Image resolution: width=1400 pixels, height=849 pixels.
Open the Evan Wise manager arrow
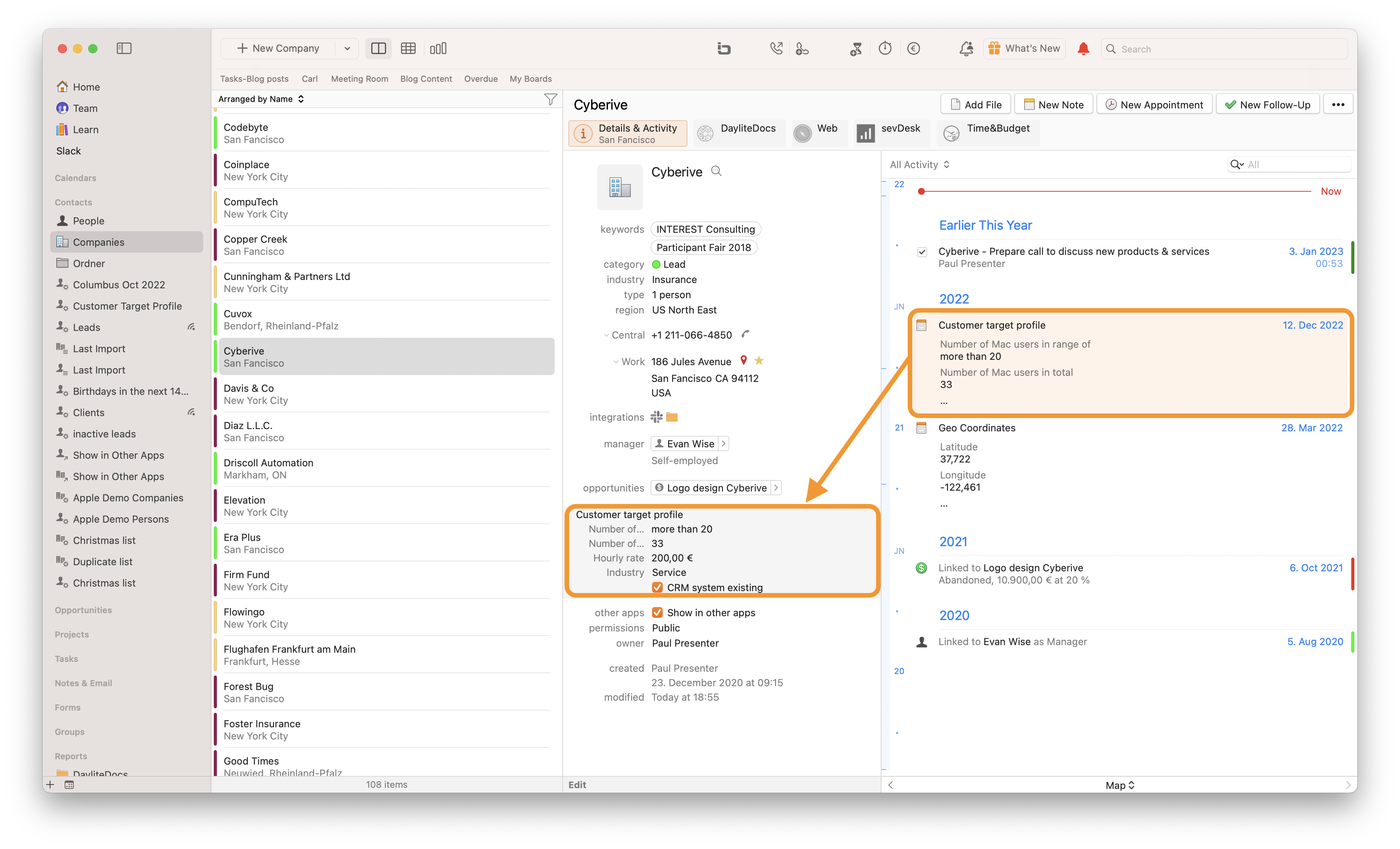coord(723,444)
